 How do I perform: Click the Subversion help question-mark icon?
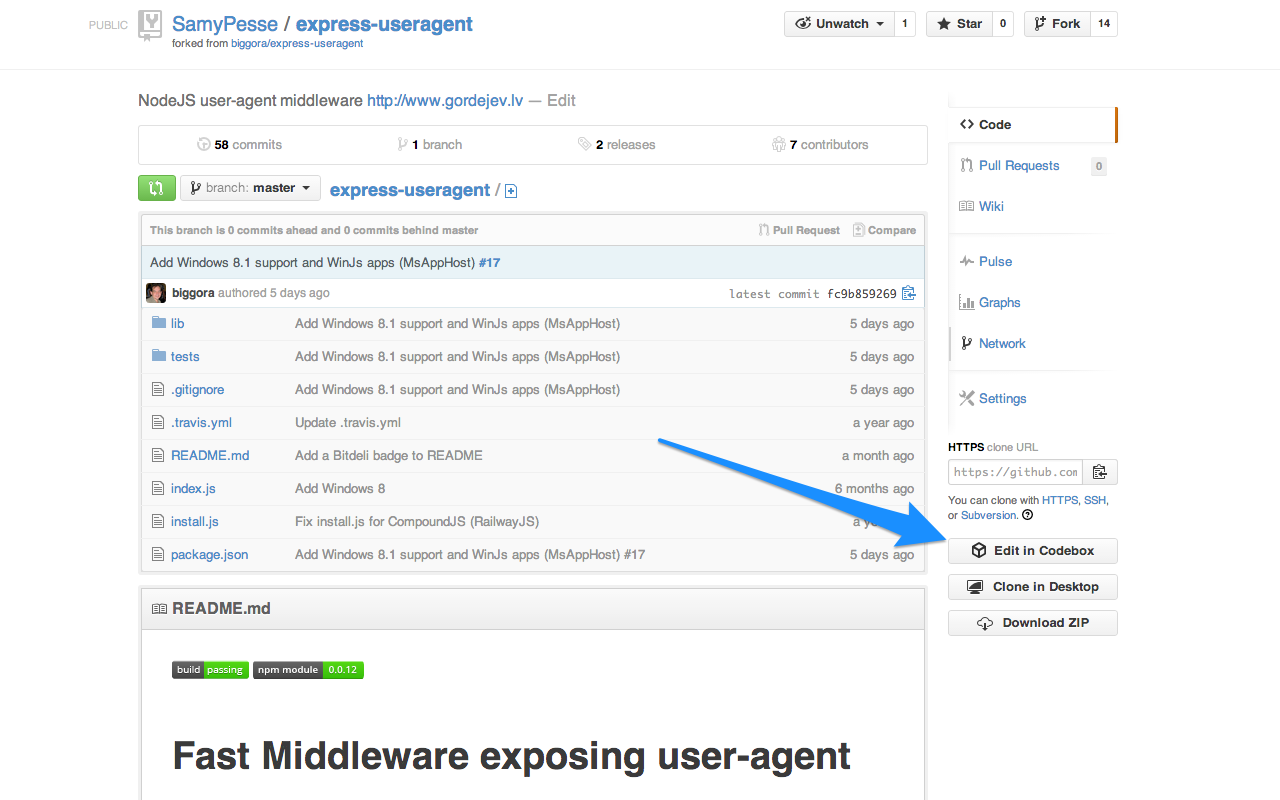(x=1026, y=515)
